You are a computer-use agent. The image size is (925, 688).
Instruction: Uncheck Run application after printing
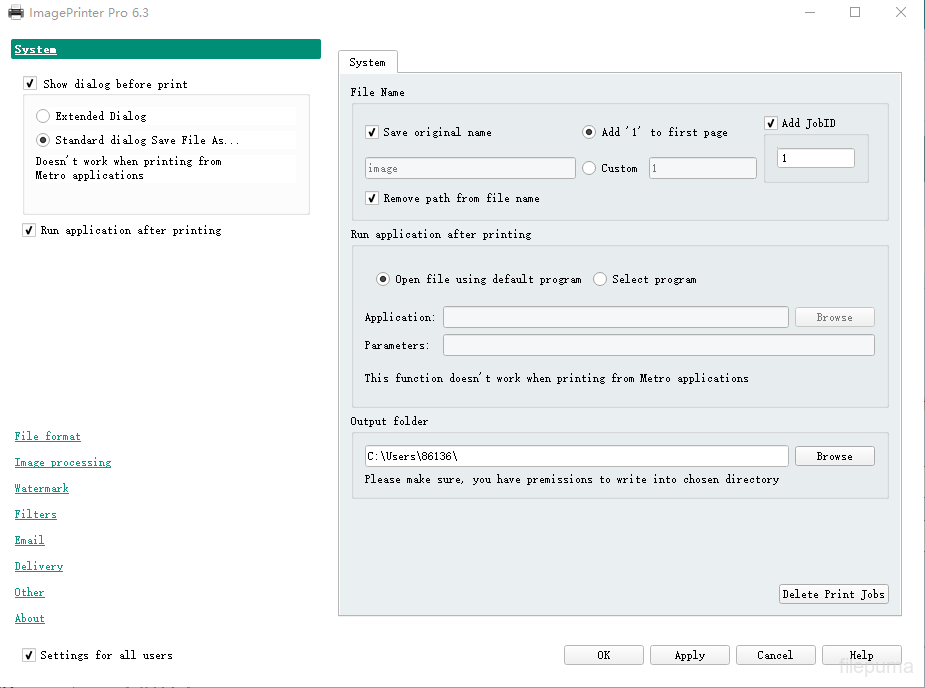[x=29, y=230]
